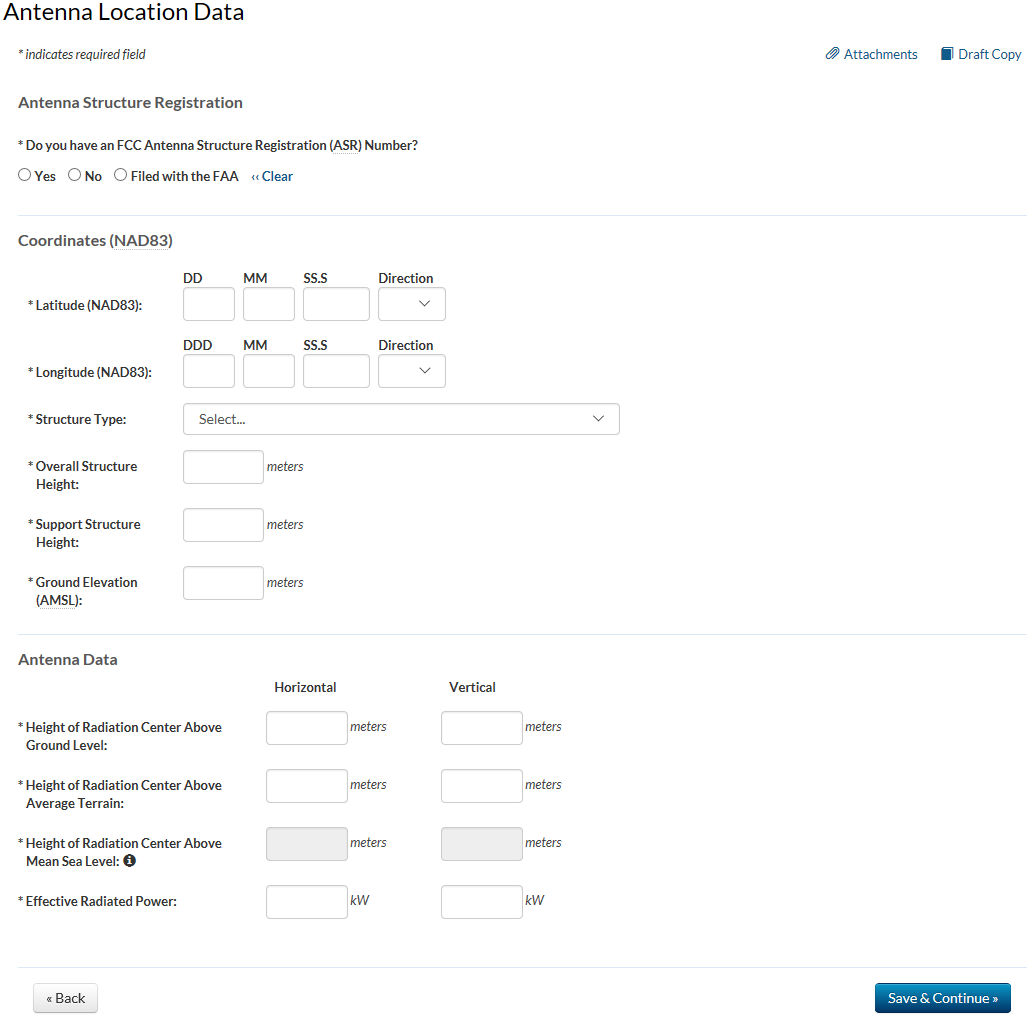Click the Attachments paperclip icon

tap(832, 54)
